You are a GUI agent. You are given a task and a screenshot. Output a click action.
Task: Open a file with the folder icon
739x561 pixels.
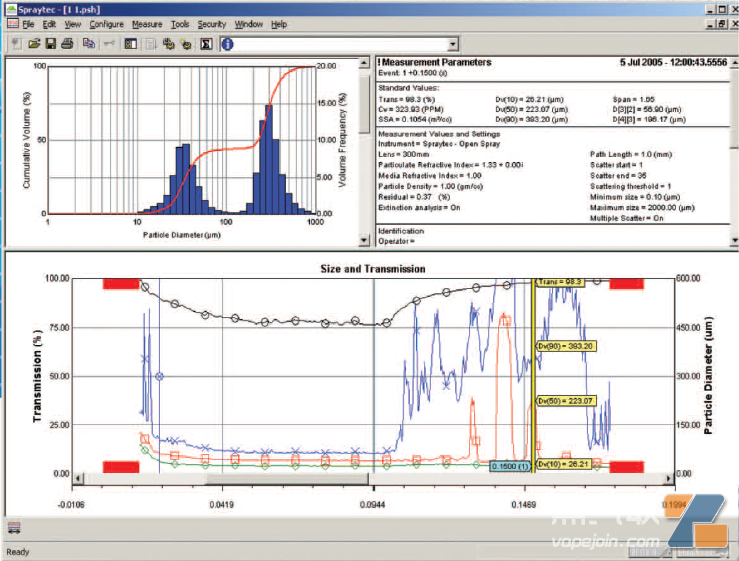[33, 44]
